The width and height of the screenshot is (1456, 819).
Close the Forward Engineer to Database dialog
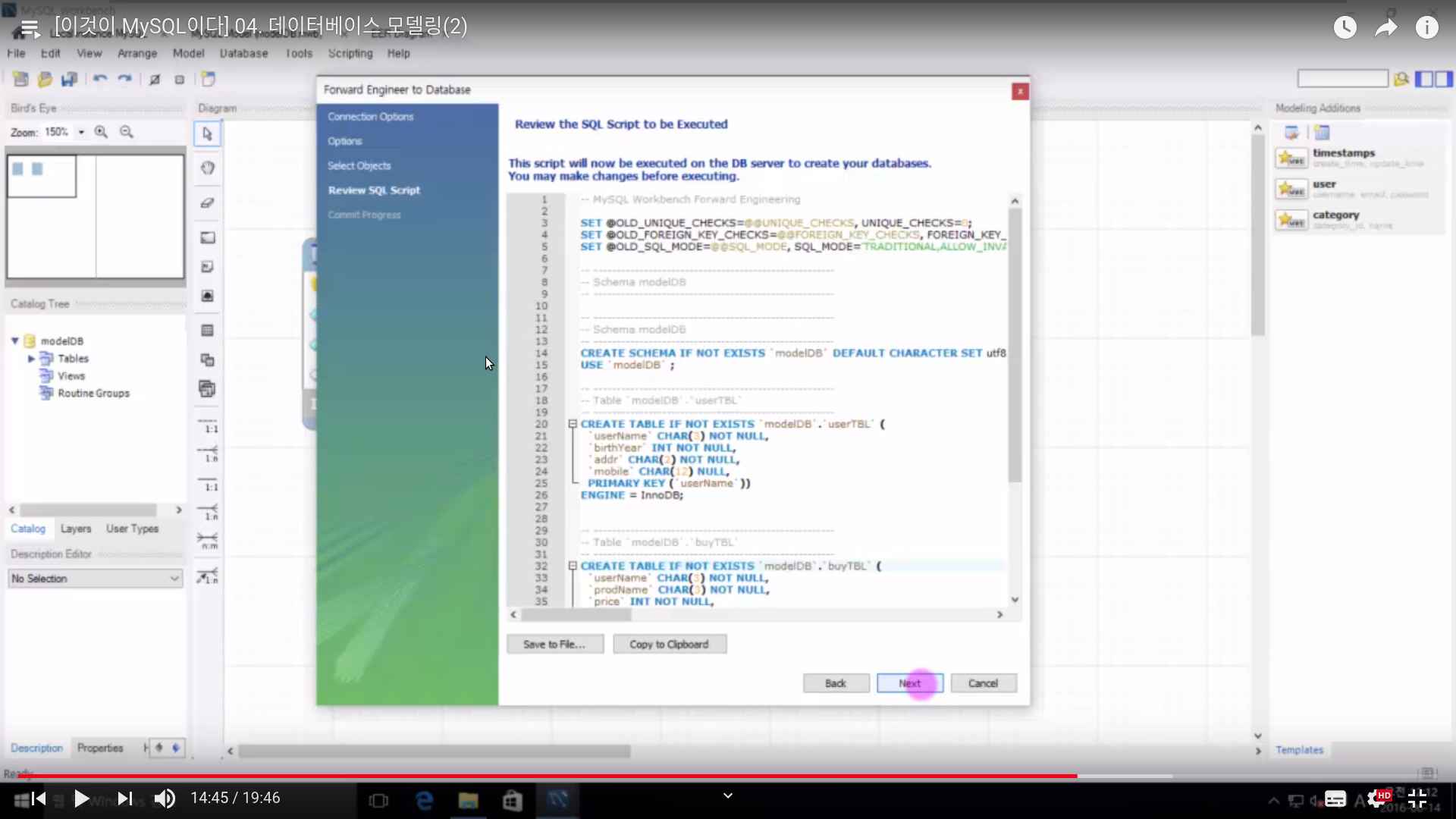tap(1020, 91)
